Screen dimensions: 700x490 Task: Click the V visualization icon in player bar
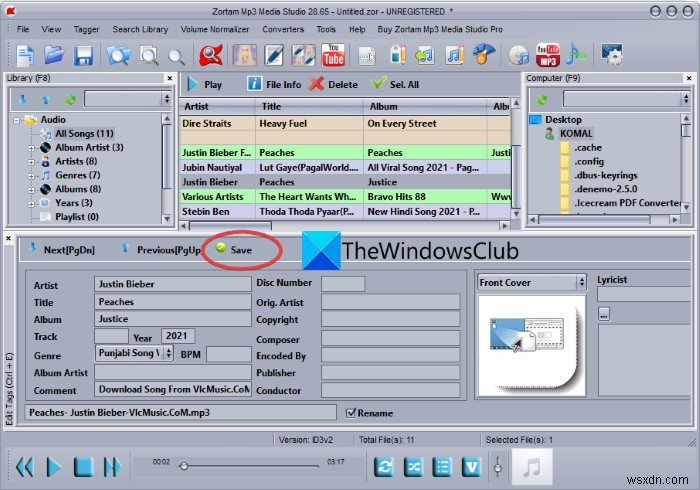(x=471, y=467)
